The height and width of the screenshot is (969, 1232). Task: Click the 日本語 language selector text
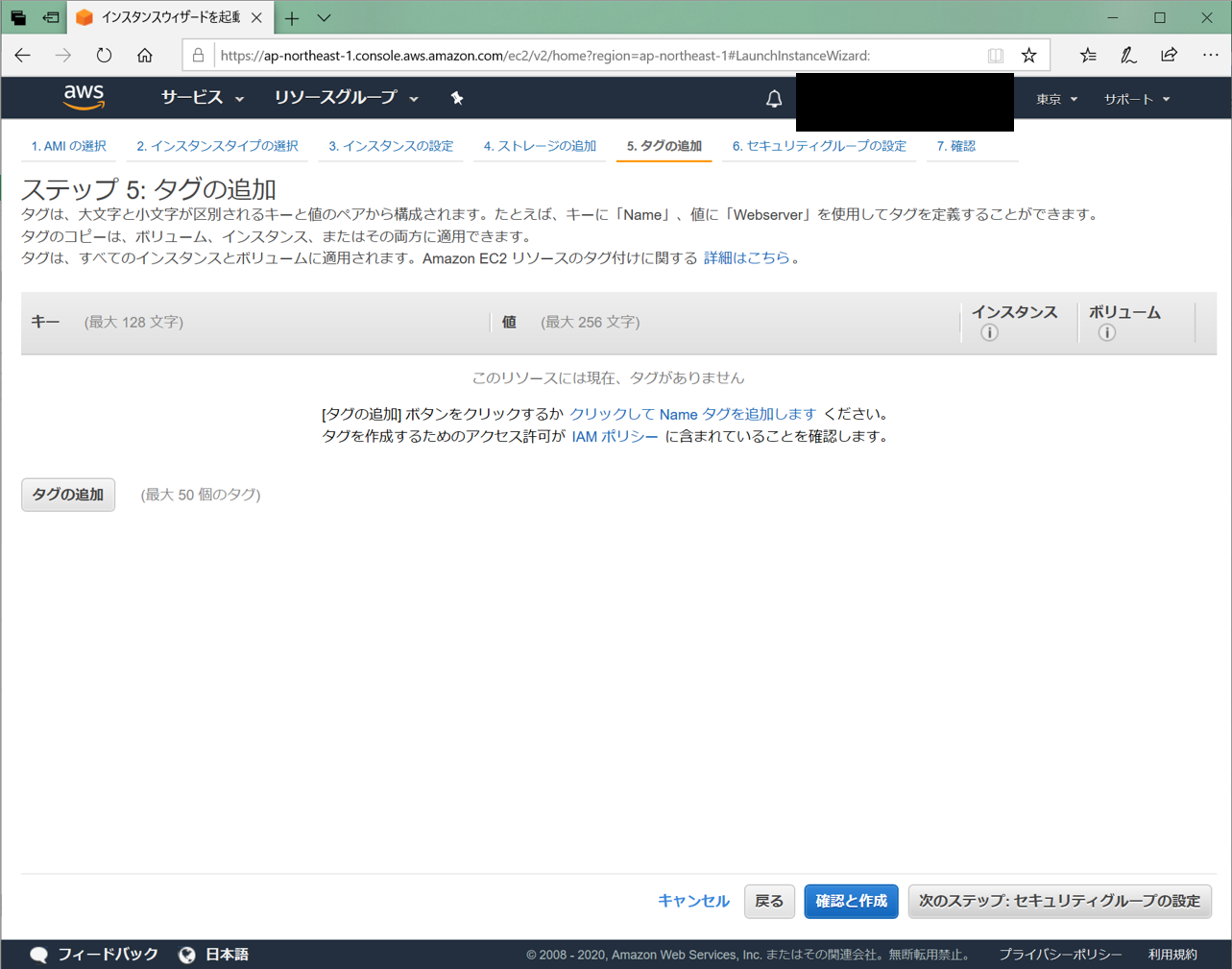pos(228,955)
